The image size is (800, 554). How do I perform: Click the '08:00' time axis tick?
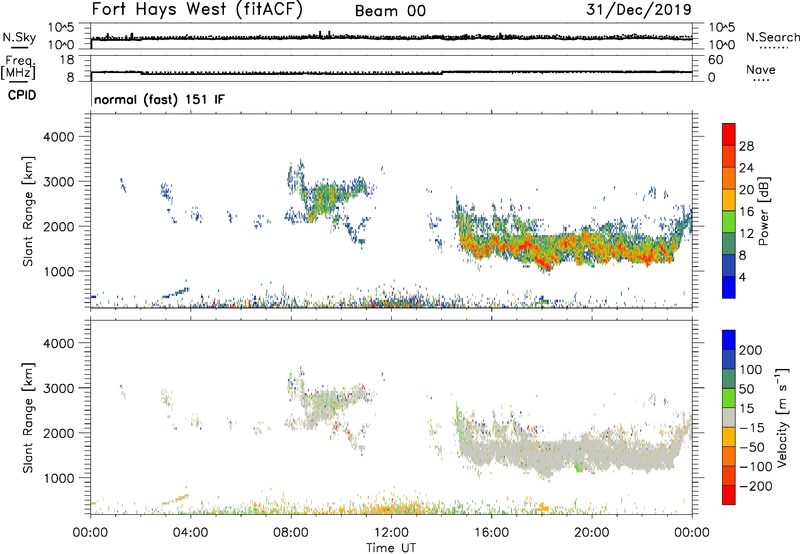coord(291,533)
